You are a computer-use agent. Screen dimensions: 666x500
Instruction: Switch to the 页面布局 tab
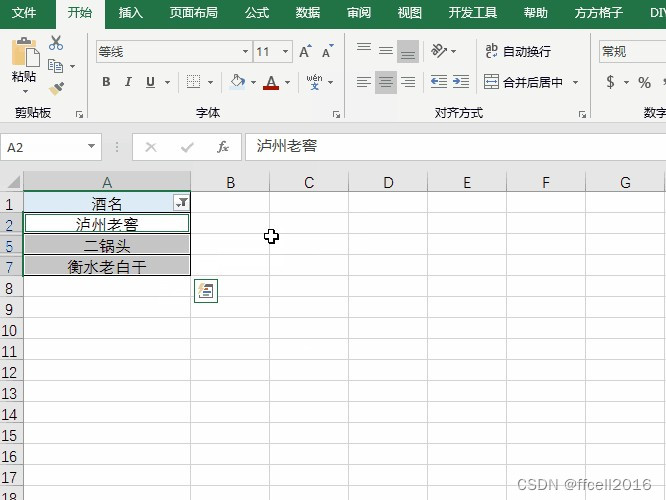(193, 13)
